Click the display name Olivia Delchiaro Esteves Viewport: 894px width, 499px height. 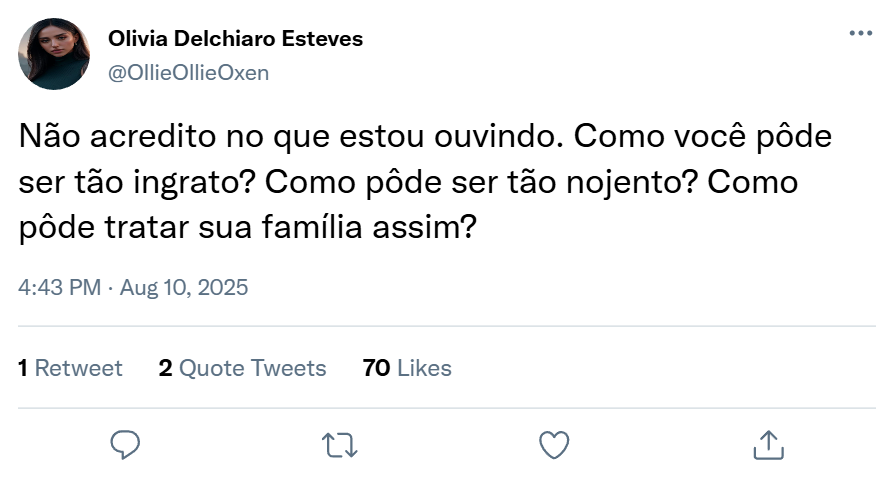tap(235, 39)
